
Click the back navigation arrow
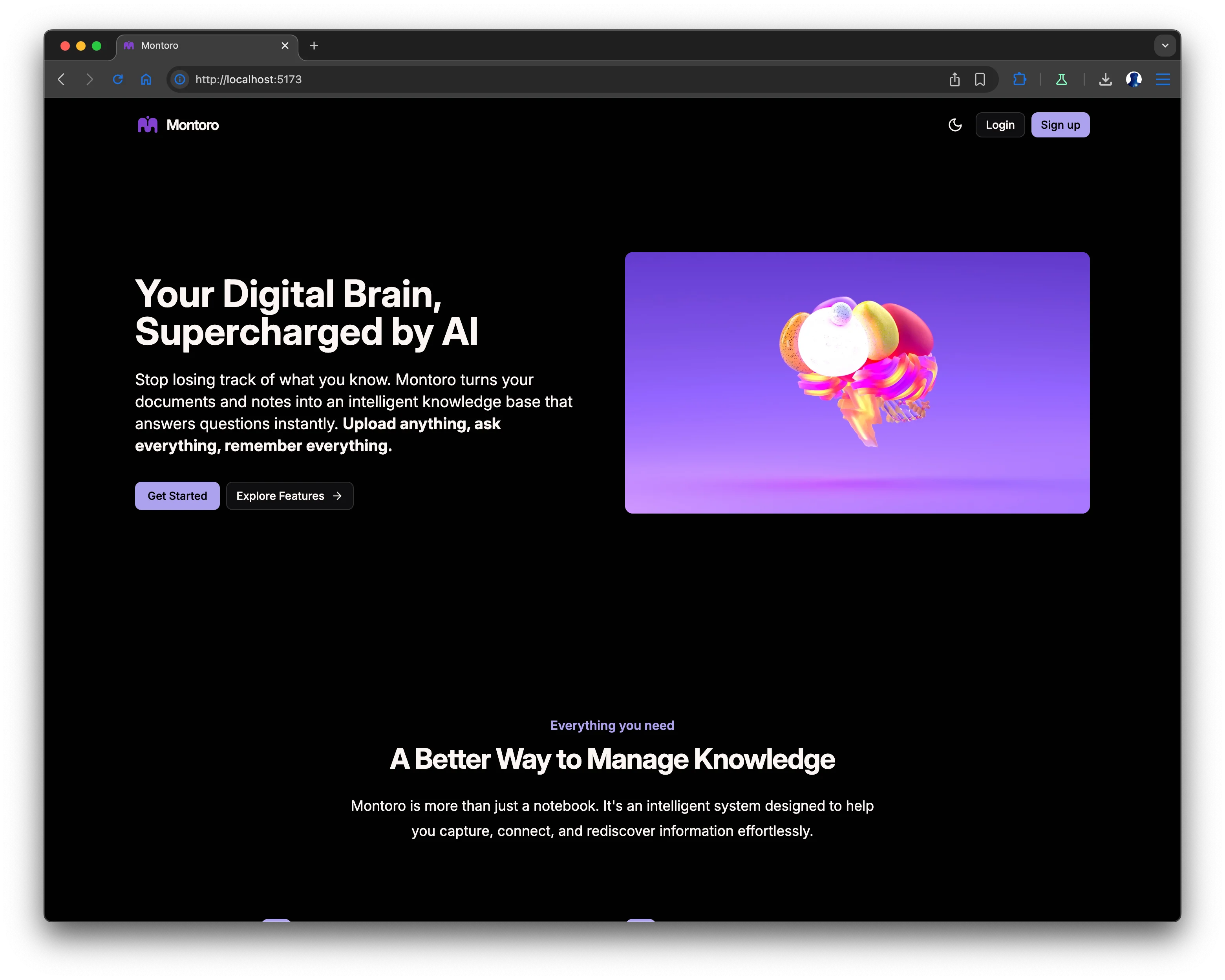pos(61,80)
